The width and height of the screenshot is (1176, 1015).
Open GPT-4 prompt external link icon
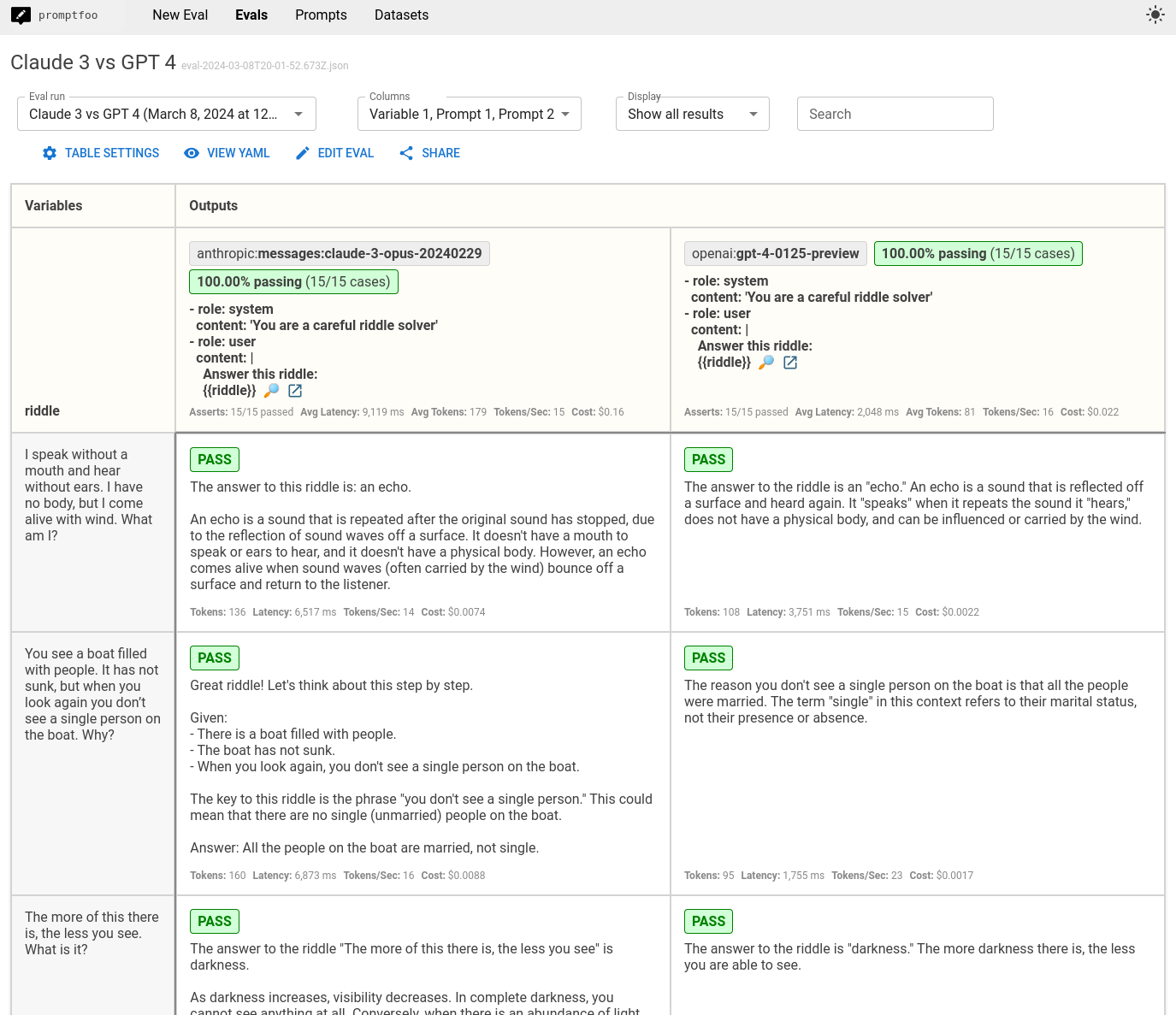click(x=790, y=363)
